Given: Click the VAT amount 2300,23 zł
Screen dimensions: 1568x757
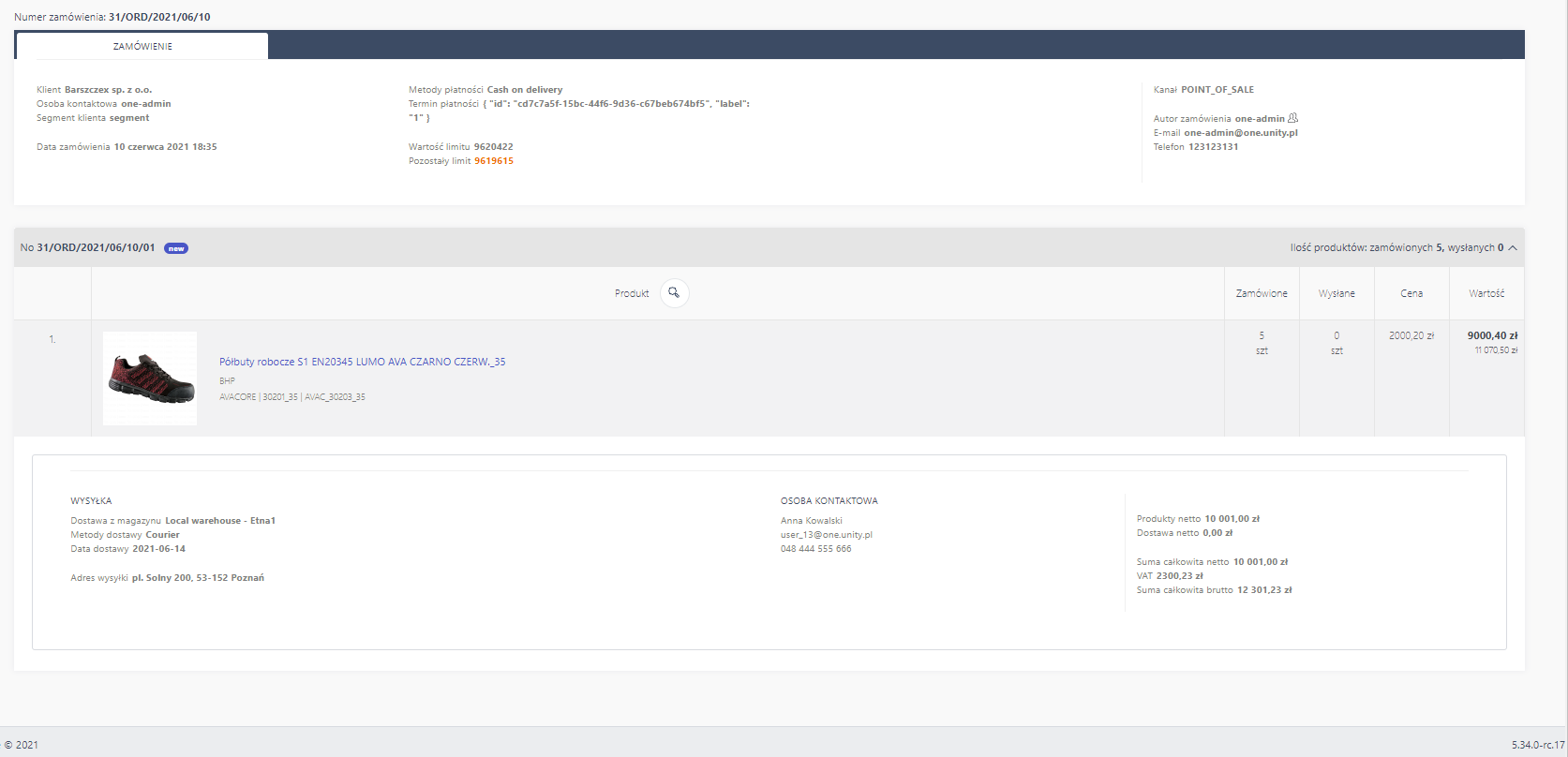Looking at the screenshot, I should coord(1180,576).
